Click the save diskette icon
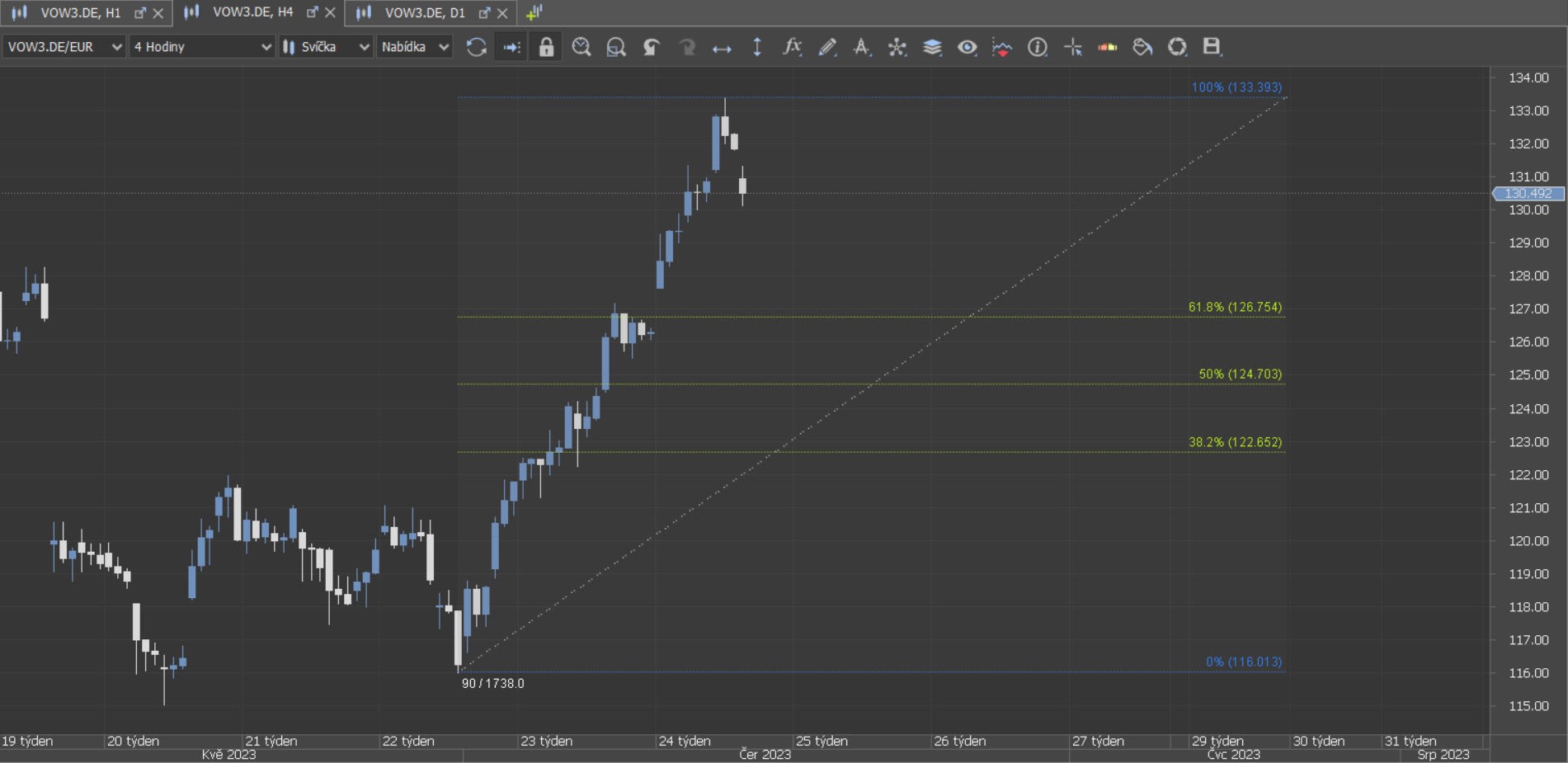The image size is (1568, 763). (1212, 47)
